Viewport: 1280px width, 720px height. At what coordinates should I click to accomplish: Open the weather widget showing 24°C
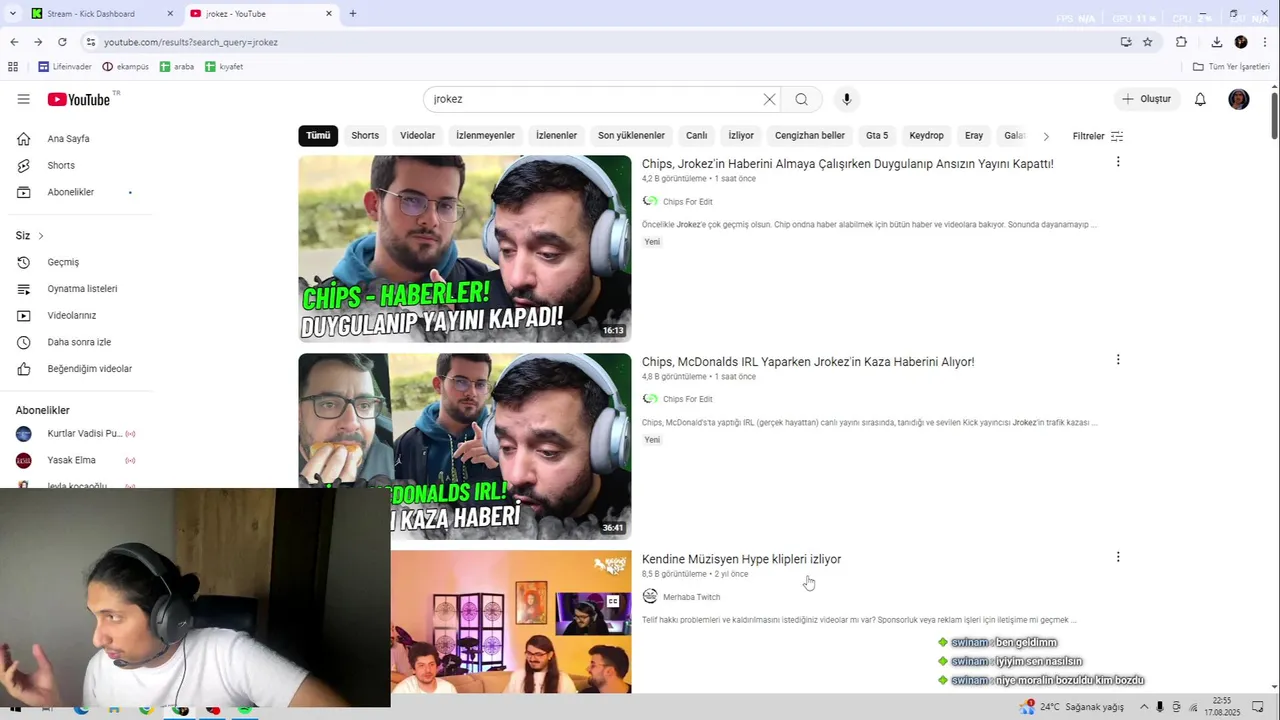pos(1071,707)
